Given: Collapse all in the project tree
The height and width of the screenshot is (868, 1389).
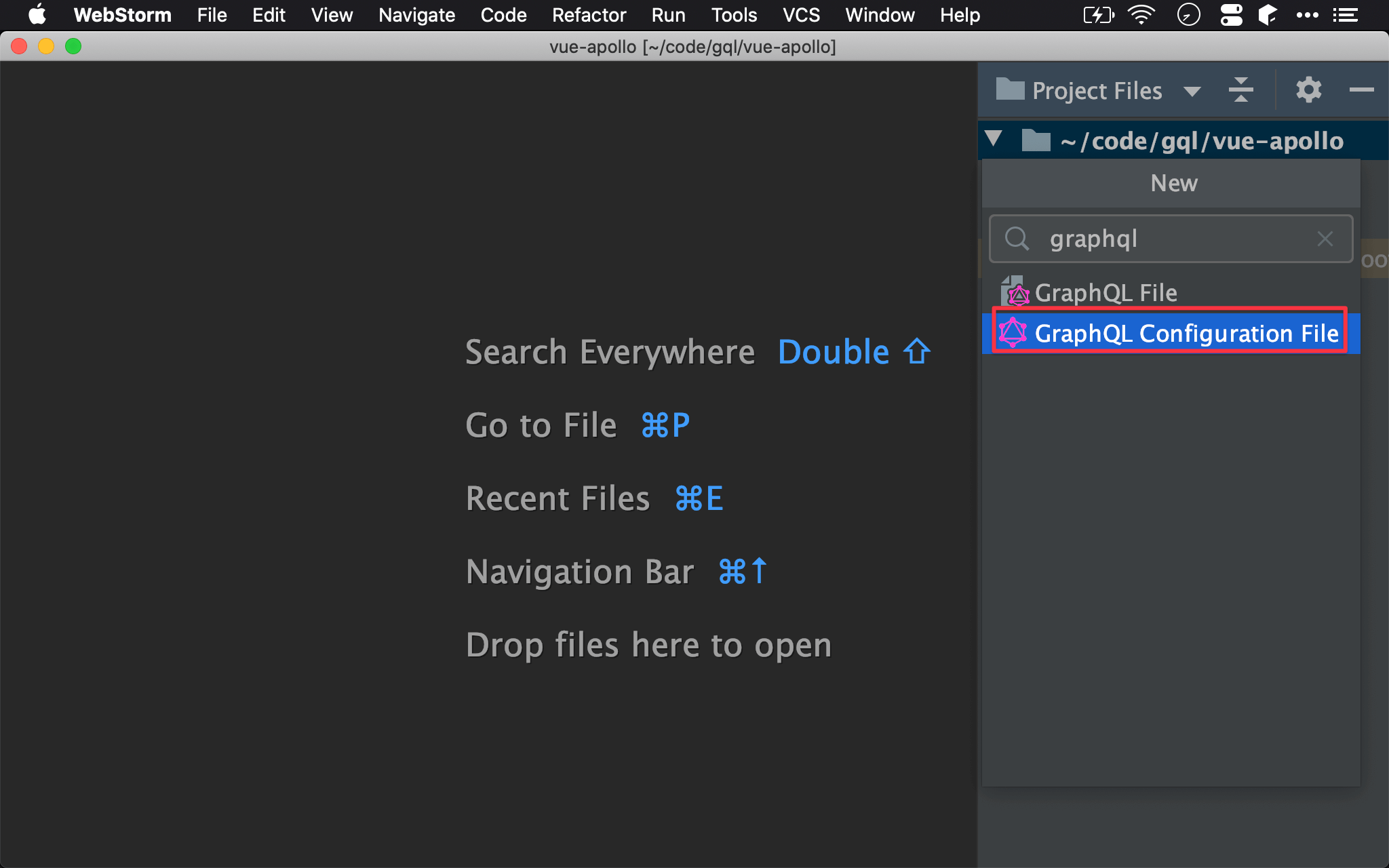Looking at the screenshot, I should tap(1240, 90).
